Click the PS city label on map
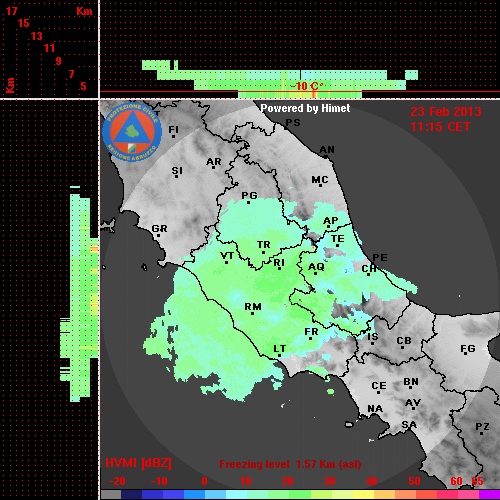500x500 pixels. pos(293,123)
